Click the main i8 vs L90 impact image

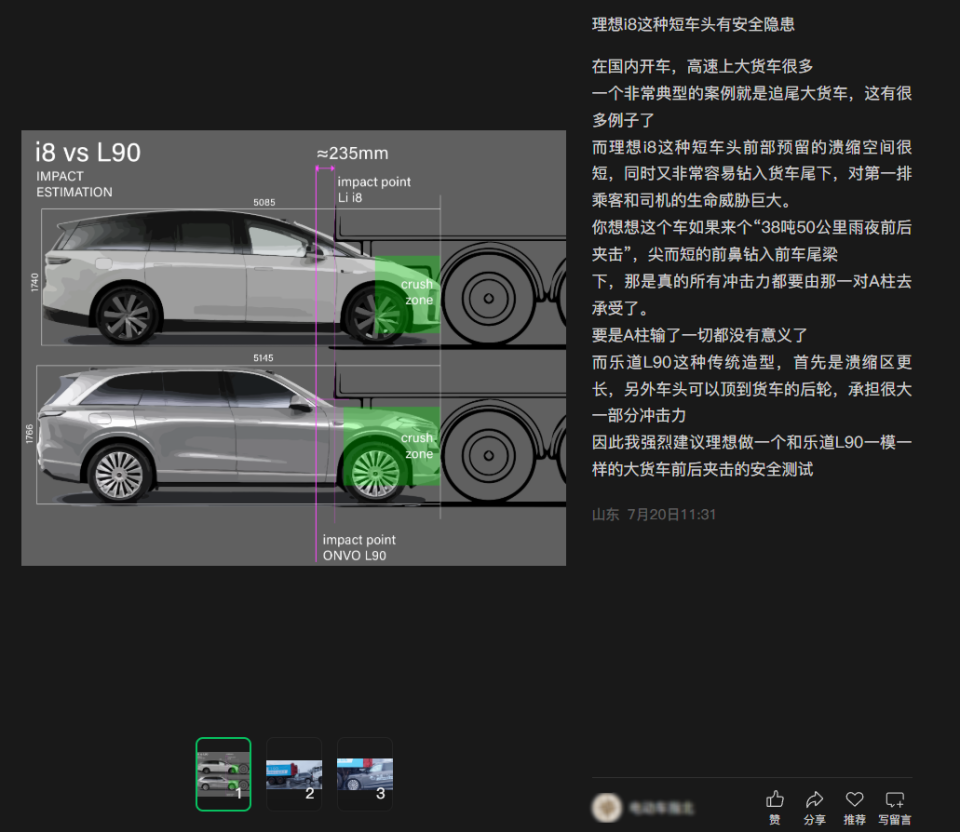[294, 348]
